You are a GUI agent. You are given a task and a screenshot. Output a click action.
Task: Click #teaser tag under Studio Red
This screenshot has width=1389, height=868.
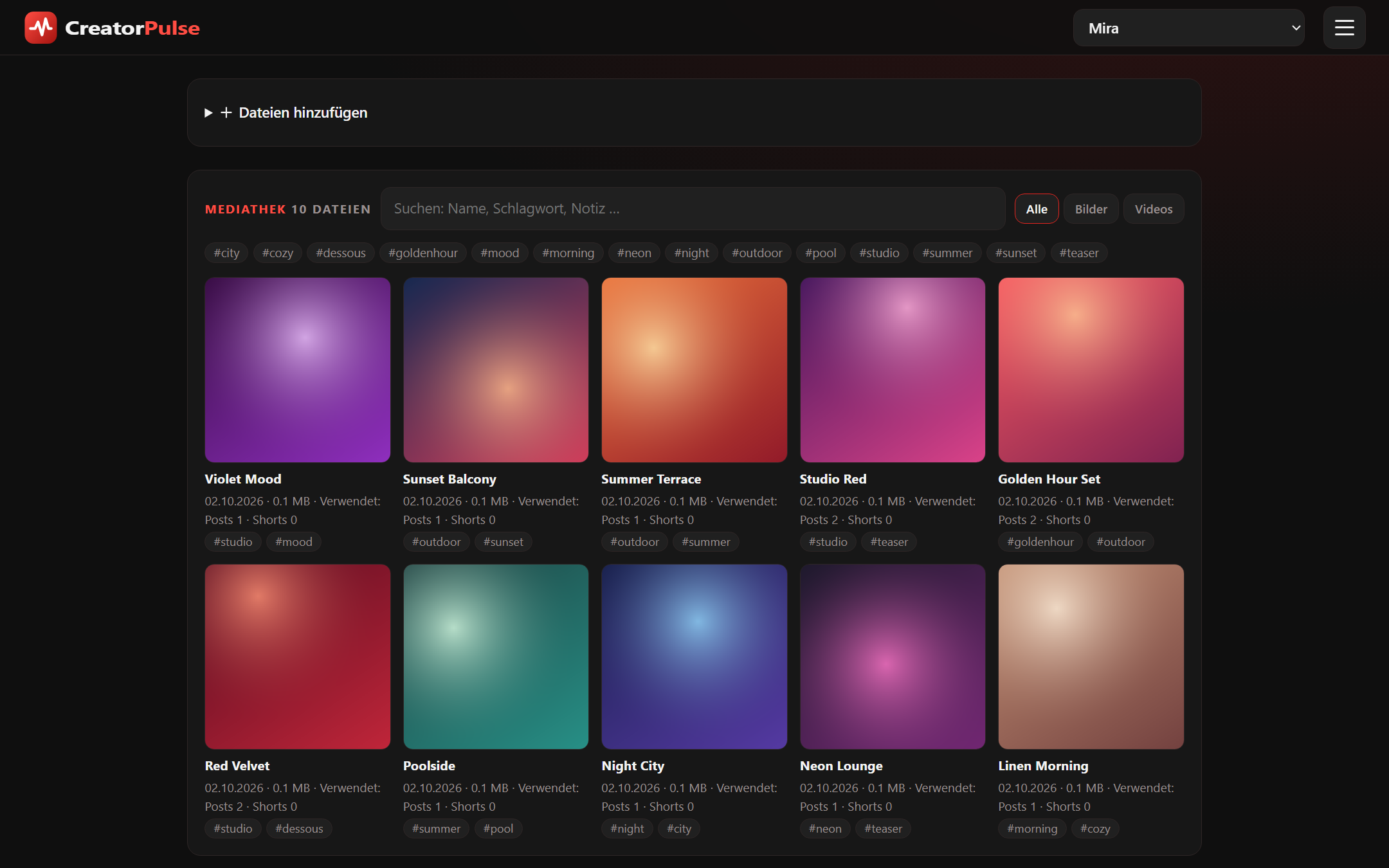pyautogui.click(x=889, y=542)
